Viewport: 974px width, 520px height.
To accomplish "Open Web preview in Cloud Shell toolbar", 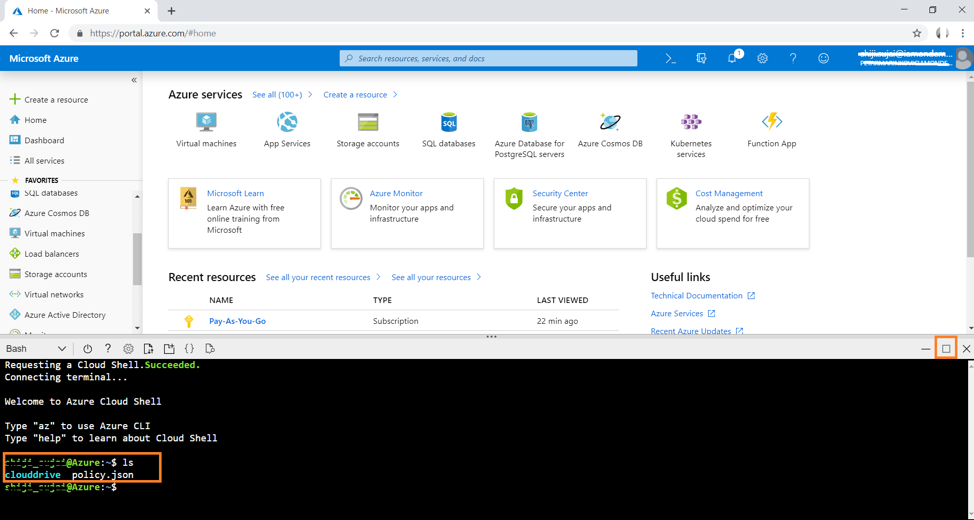I will [210, 349].
